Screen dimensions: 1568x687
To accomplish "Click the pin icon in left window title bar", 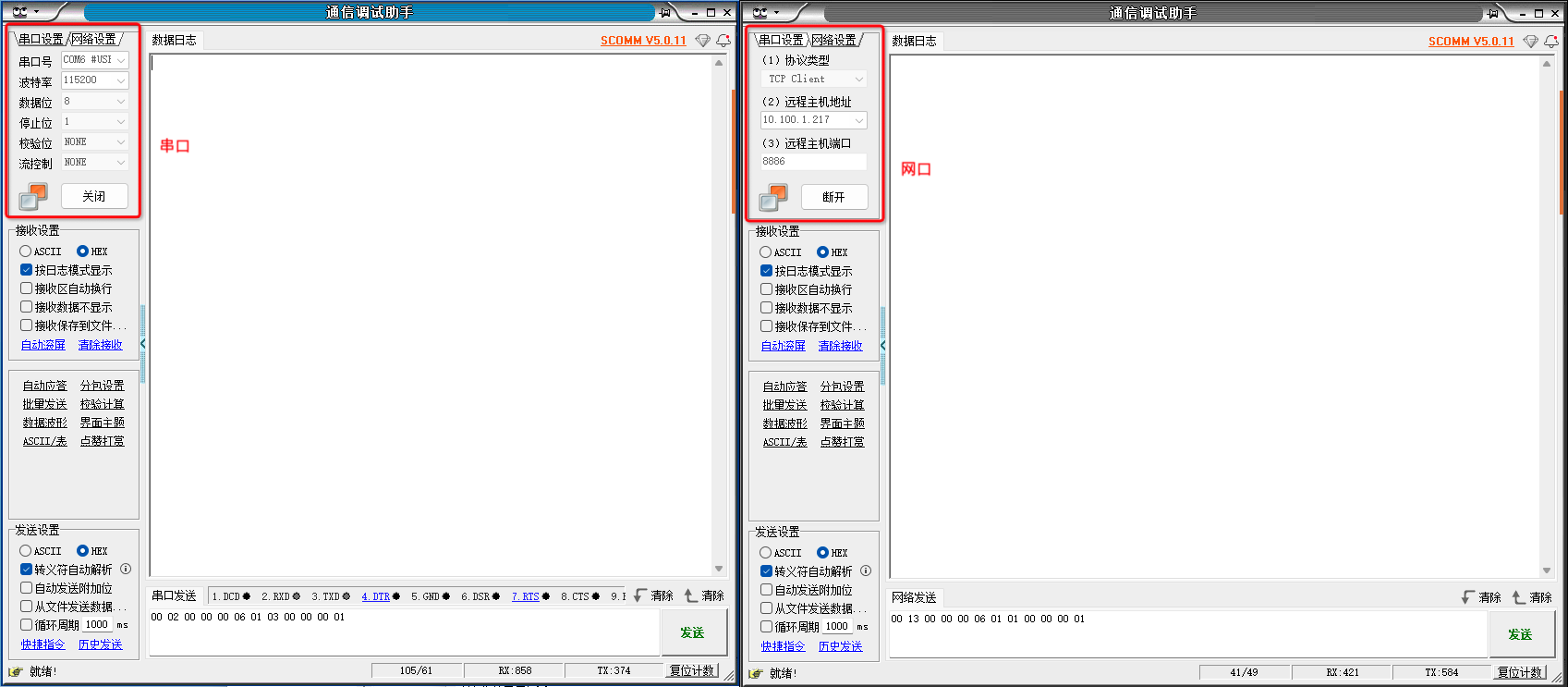I will 664,12.
